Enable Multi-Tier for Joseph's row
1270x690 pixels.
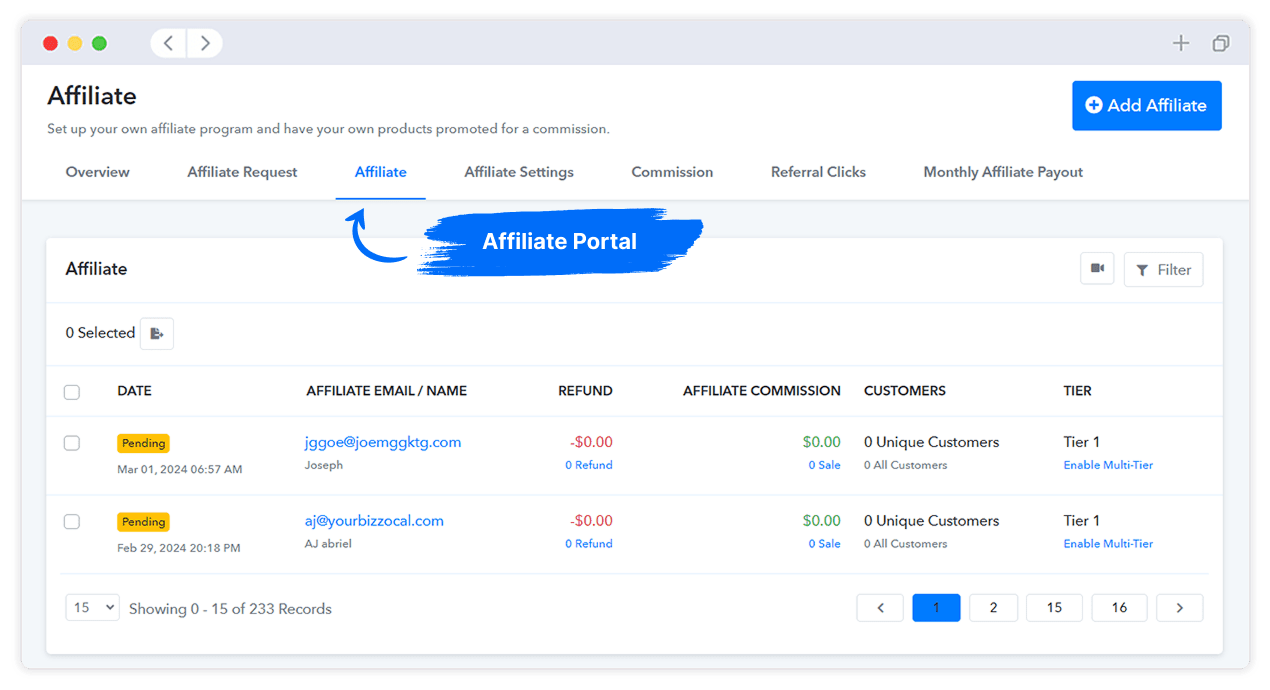coord(1108,464)
